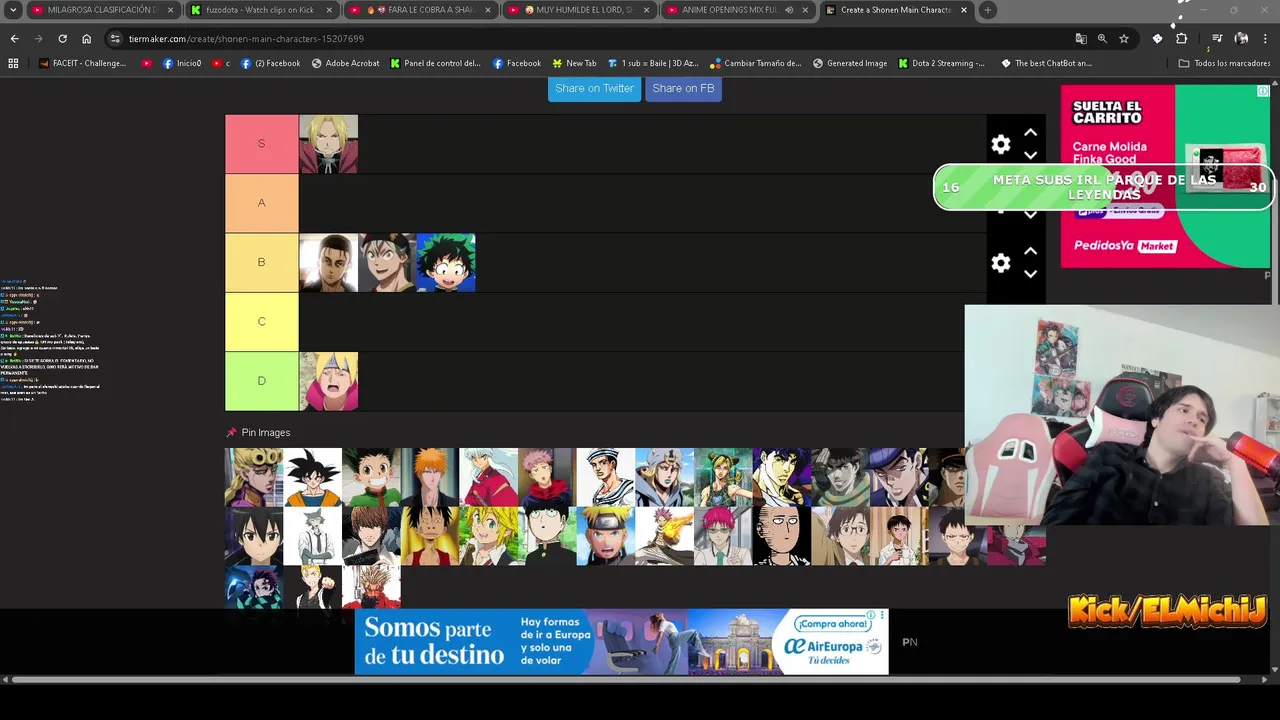Open FACEIT - Challenge bookmark
This screenshot has width=1280, height=720.
tap(83, 63)
